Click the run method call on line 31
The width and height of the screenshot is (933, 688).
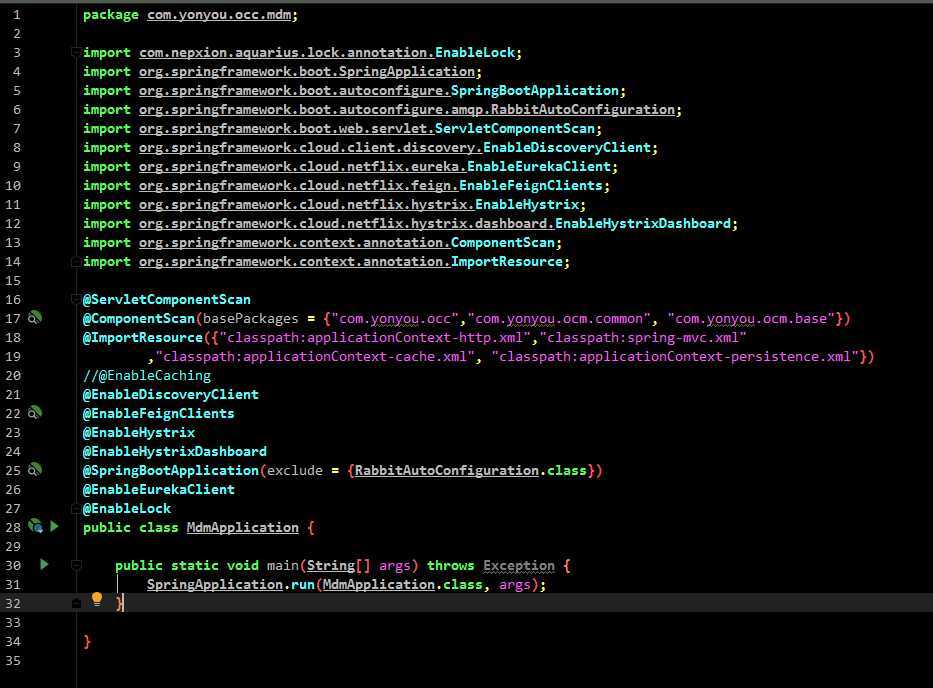tap(303, 584)
